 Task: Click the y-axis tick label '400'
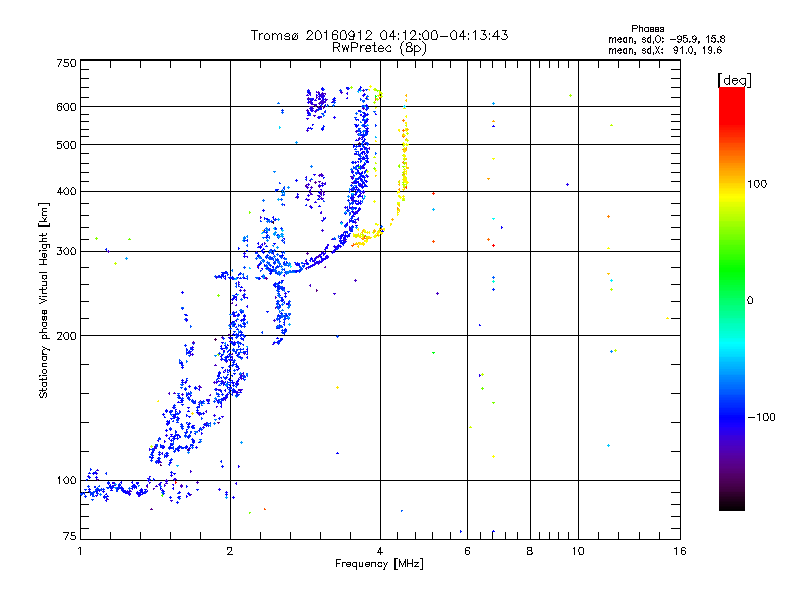pyautogui.click(x=66, y=191)
